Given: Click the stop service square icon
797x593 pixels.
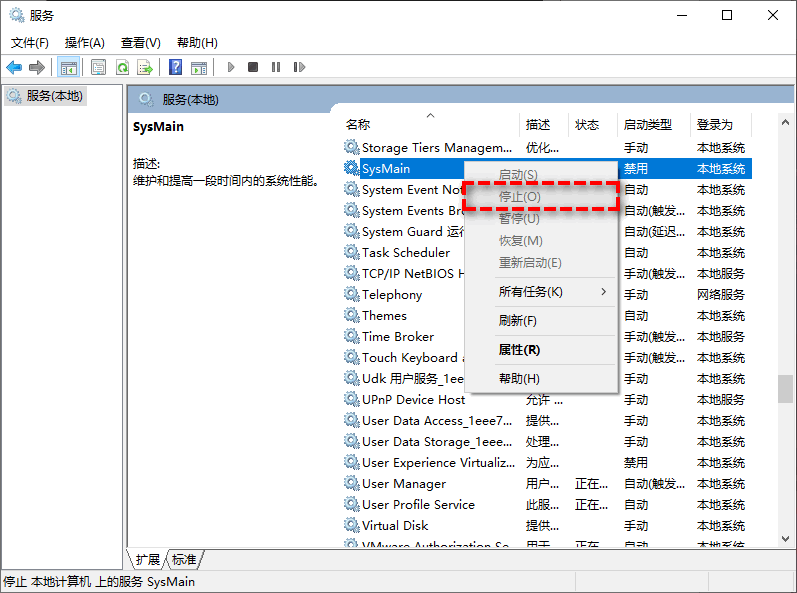Looking at the screenshot, I should (253, 67).
